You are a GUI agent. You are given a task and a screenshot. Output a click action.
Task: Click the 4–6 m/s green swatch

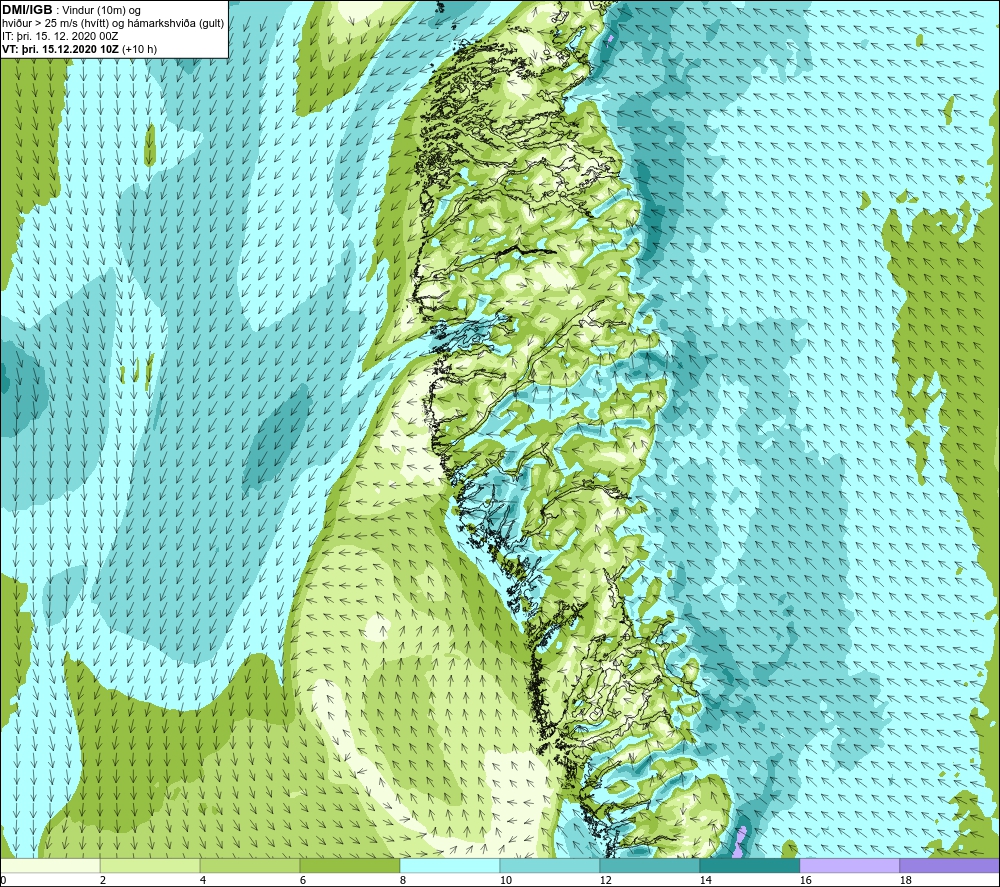click(x=250, y=865)
